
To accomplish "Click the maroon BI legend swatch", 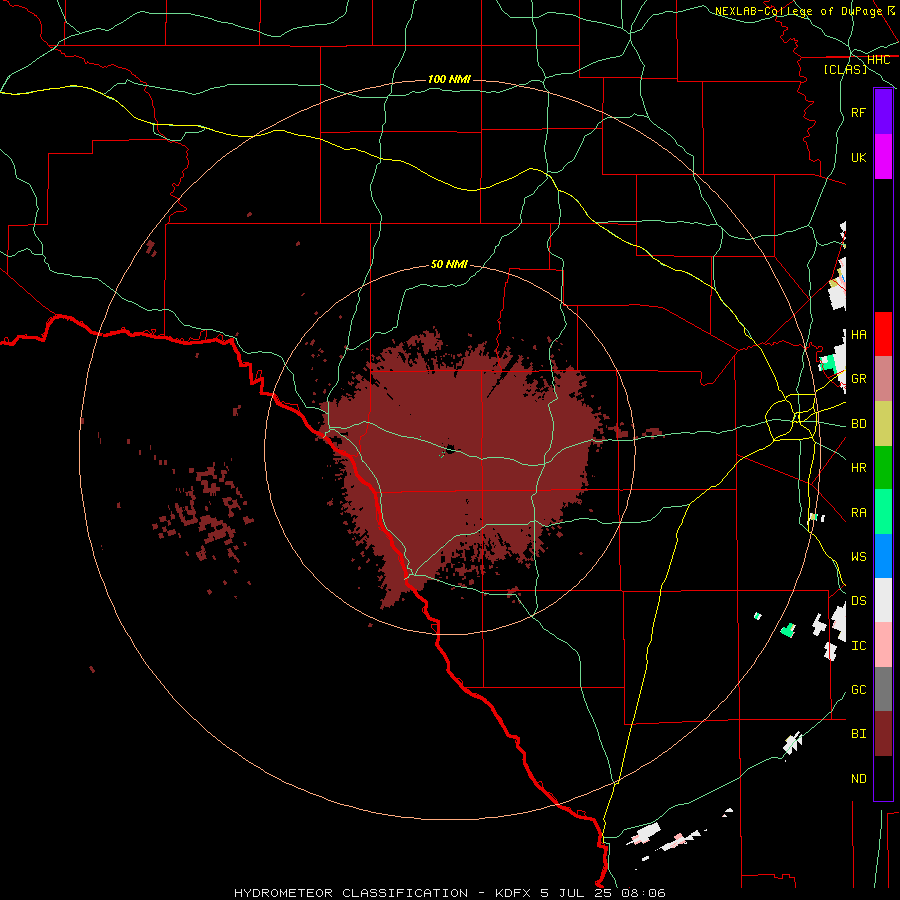I will coord(883,734).
